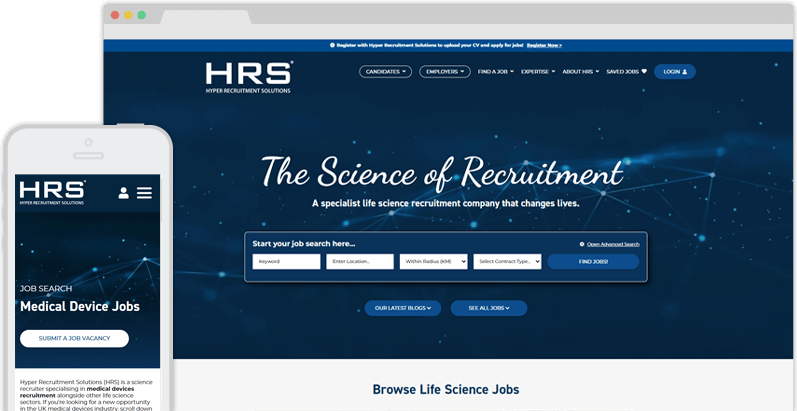The height and width of the screenshot is (411, 797).
Task: Click the OUR LATEST BLOGS button
Action: [403, 308]
